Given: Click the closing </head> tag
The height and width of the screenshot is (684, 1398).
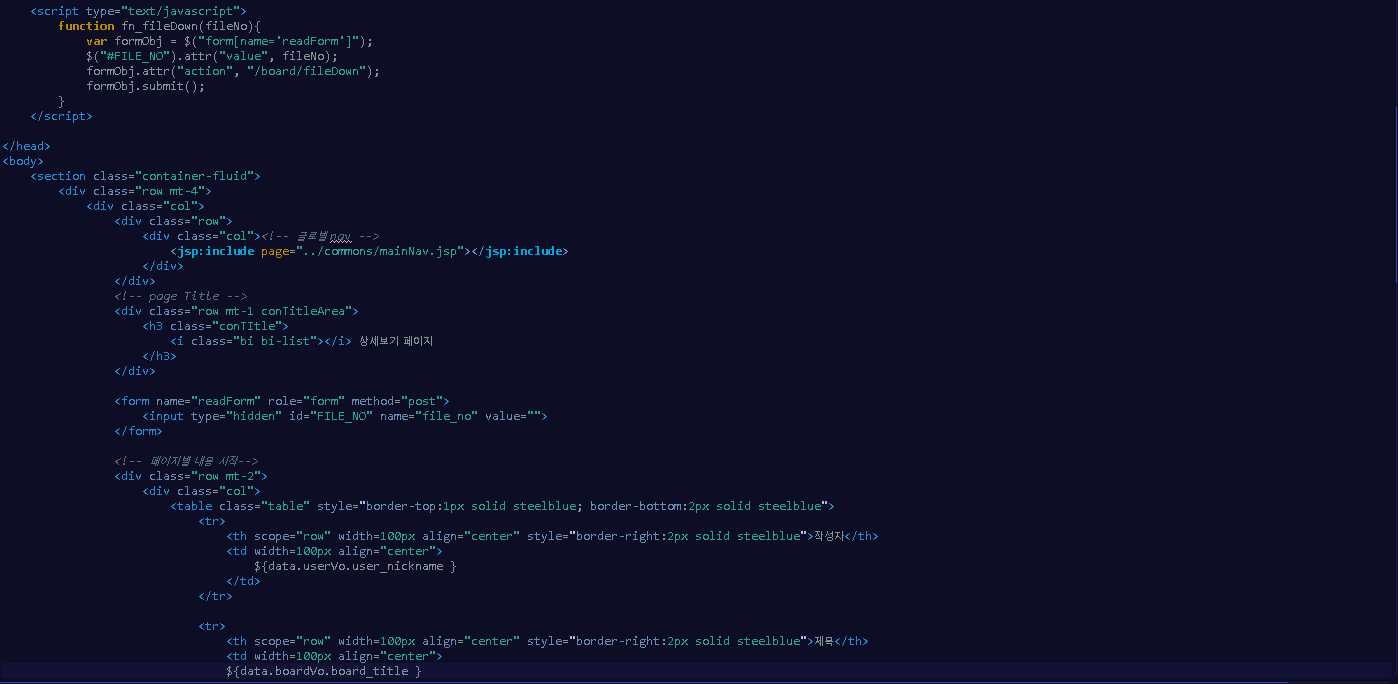Looking at the screenshot, I should 27,146.
